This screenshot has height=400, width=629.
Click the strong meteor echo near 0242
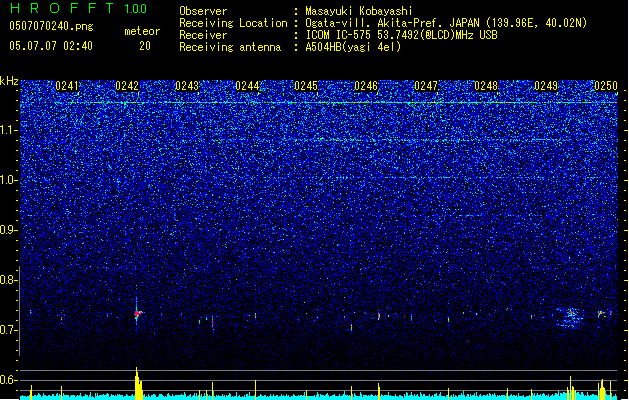137,313
